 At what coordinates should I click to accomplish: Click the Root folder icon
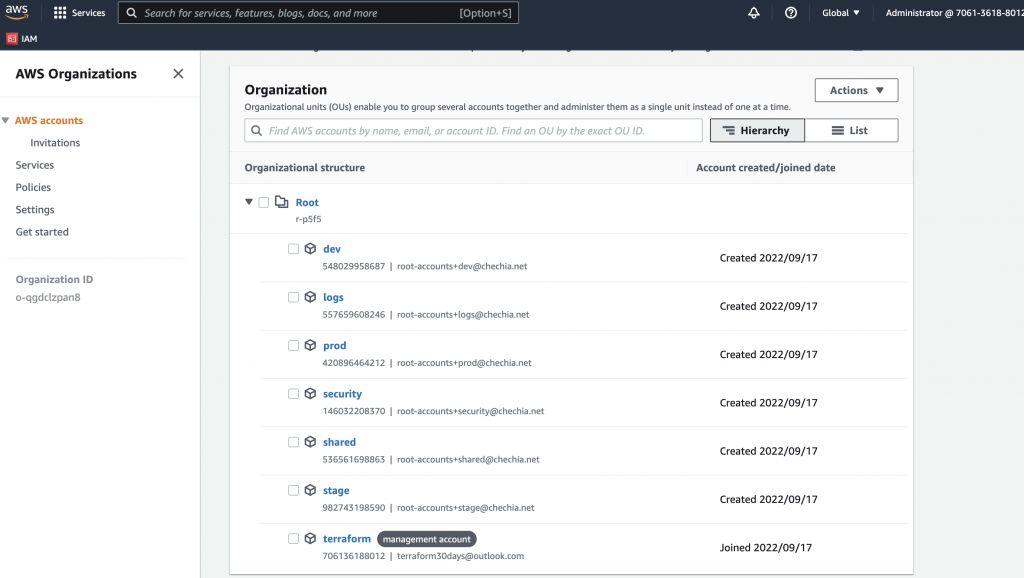tap(281, 202)
